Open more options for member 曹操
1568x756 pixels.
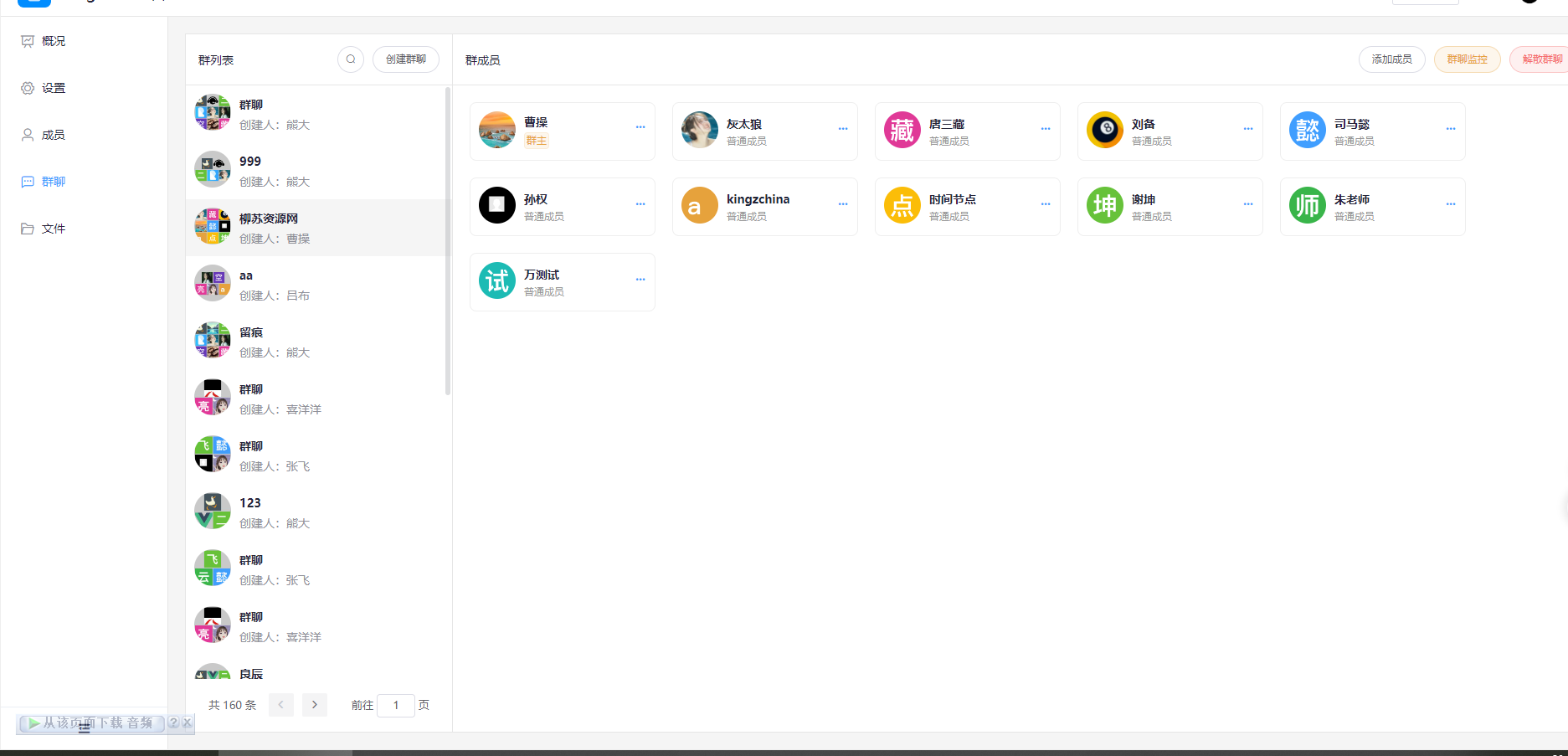[640, 128]
